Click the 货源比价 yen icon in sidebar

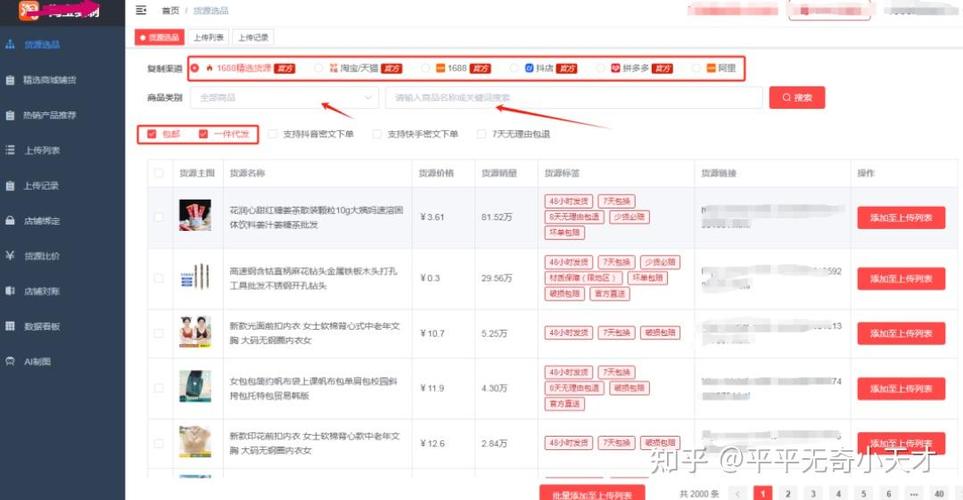(x=10, y=256)
